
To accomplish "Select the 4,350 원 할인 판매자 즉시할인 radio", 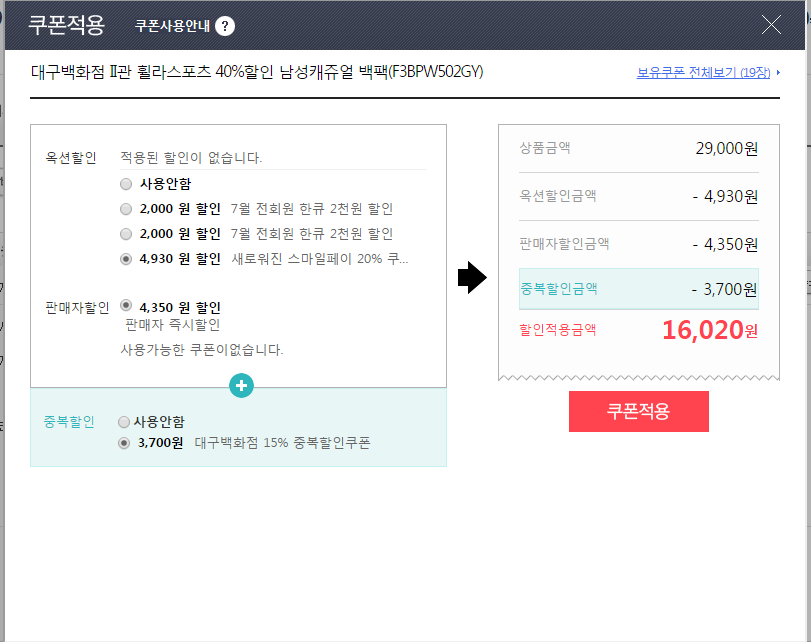I will coord(125,306).
